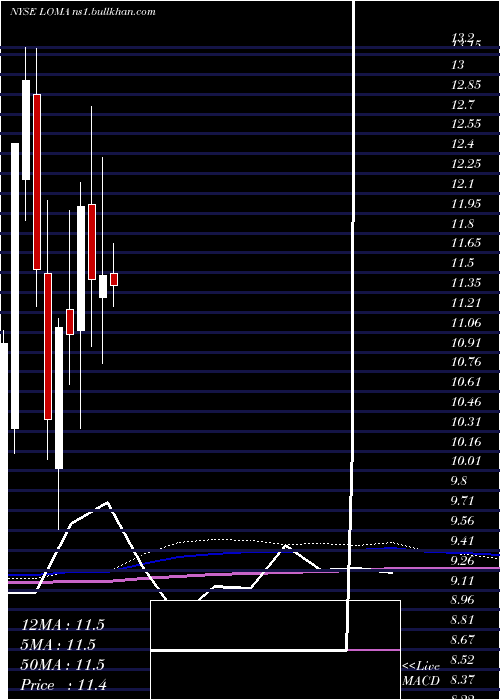Screen dimensions: 500x700
Task: Click the 12.55 price axis label
Action: [466, 124]
